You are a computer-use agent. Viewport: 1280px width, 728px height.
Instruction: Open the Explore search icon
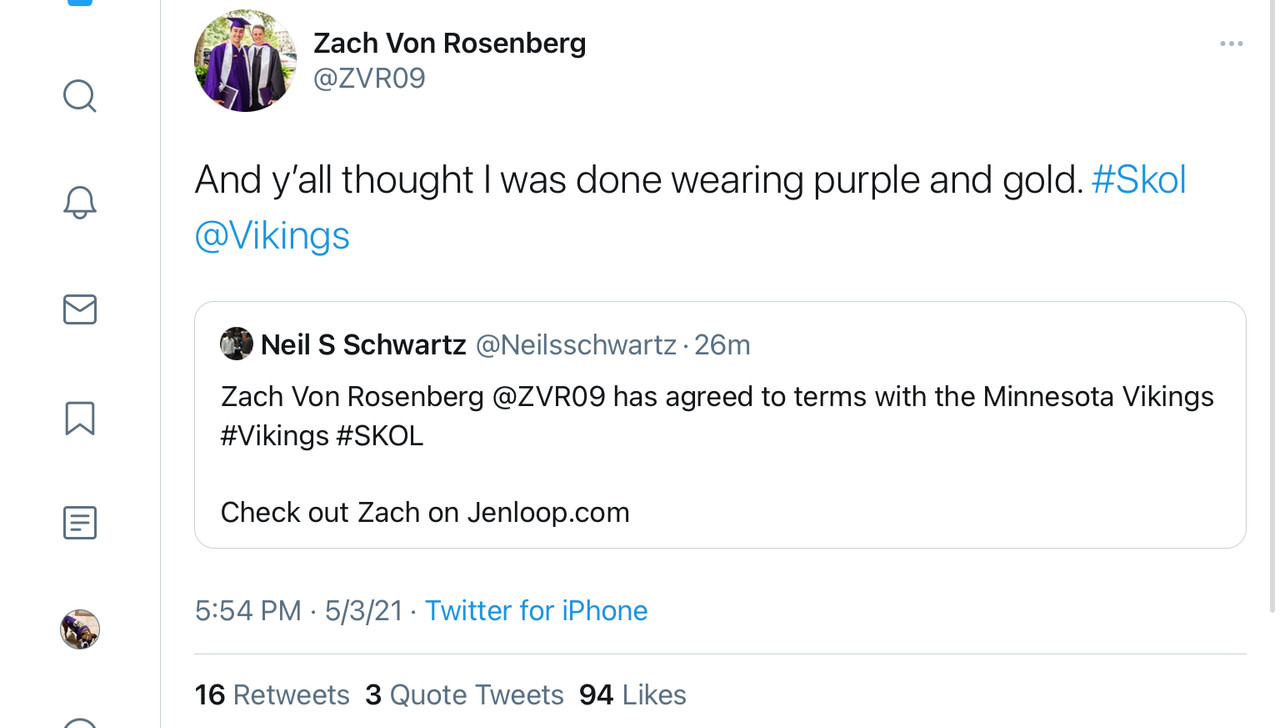pos(80,96)
